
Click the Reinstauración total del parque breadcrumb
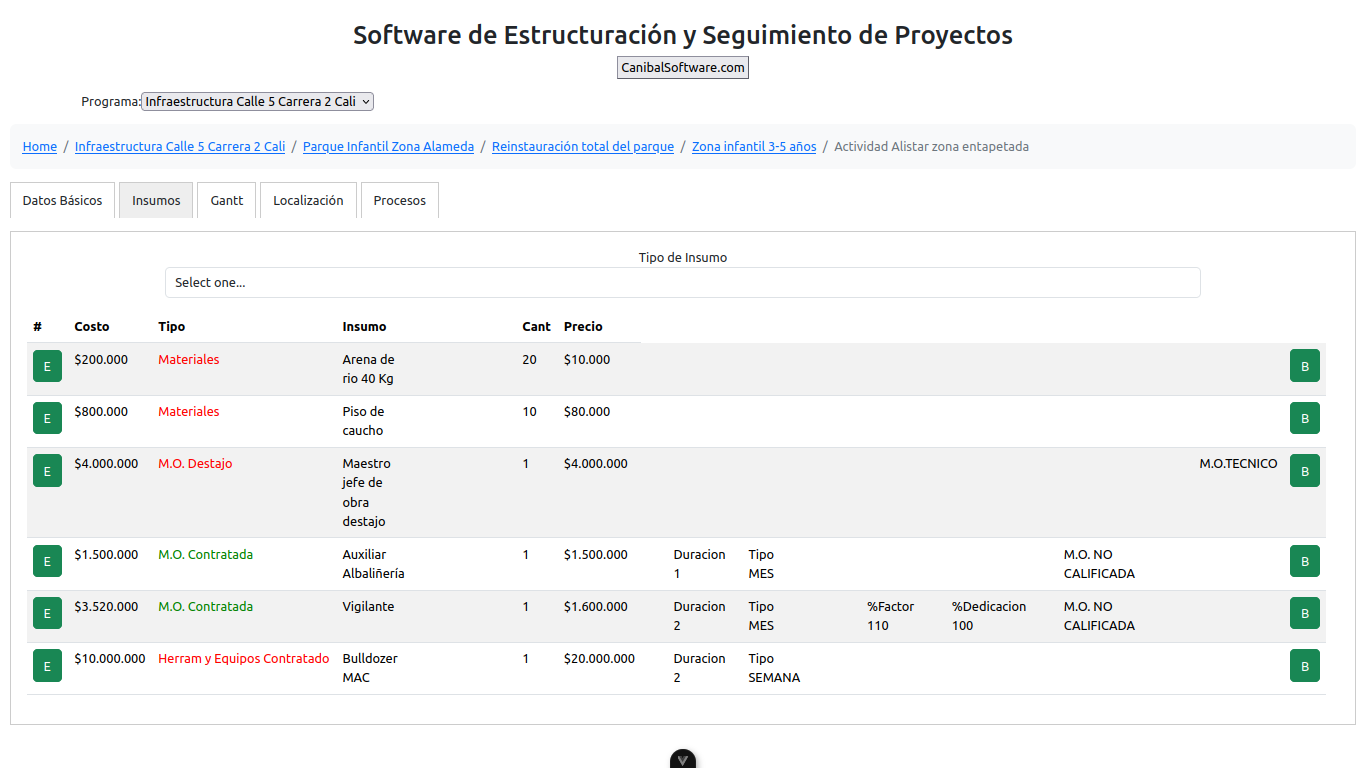coord(583,146)
